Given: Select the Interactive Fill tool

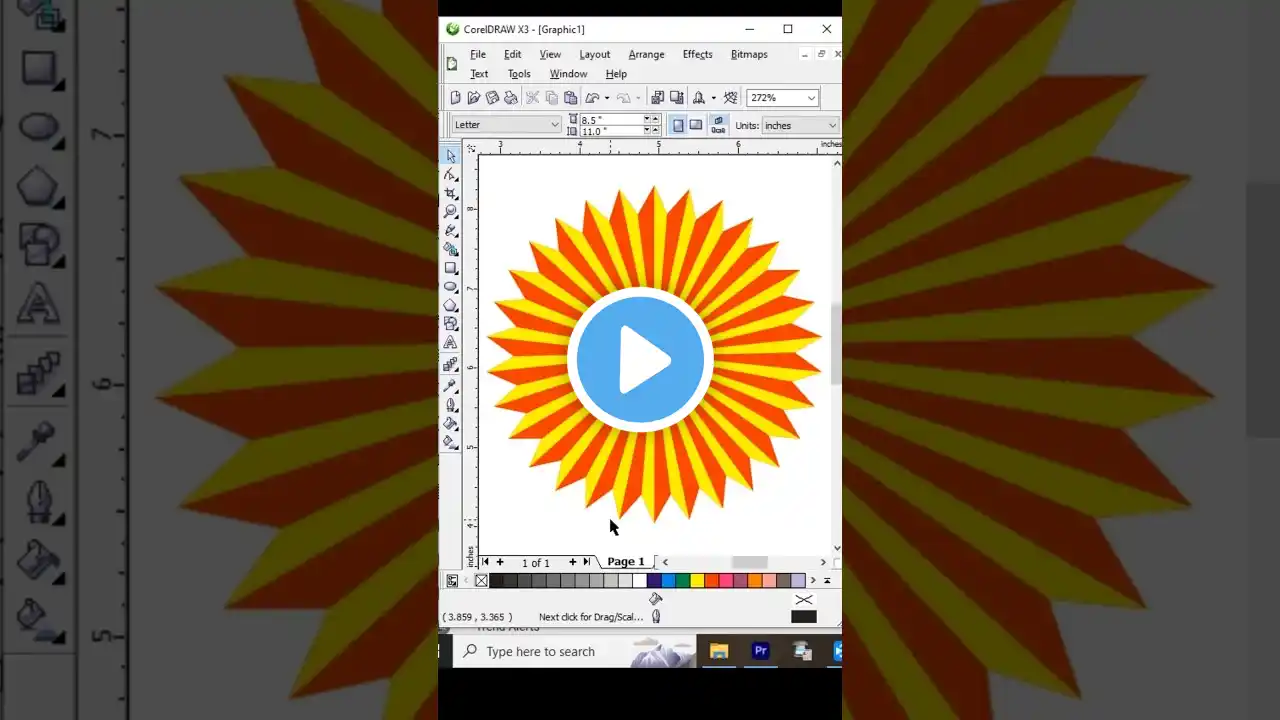Looking at the screenshot, I should 451,441.
